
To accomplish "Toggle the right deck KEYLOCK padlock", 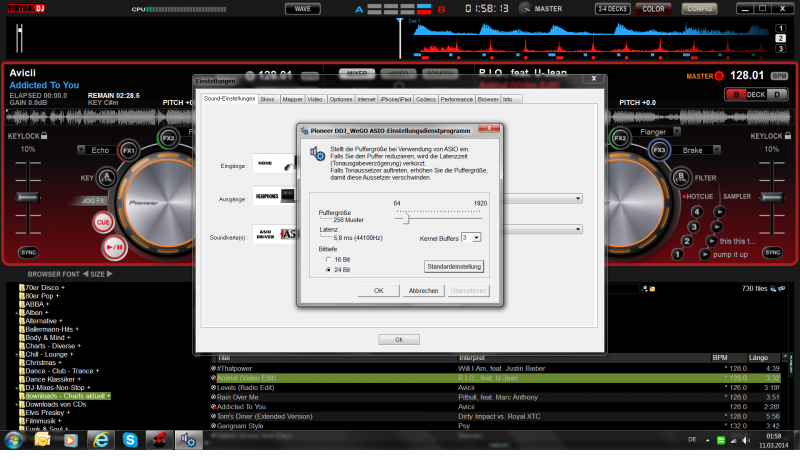I will (x=788, y=136).
